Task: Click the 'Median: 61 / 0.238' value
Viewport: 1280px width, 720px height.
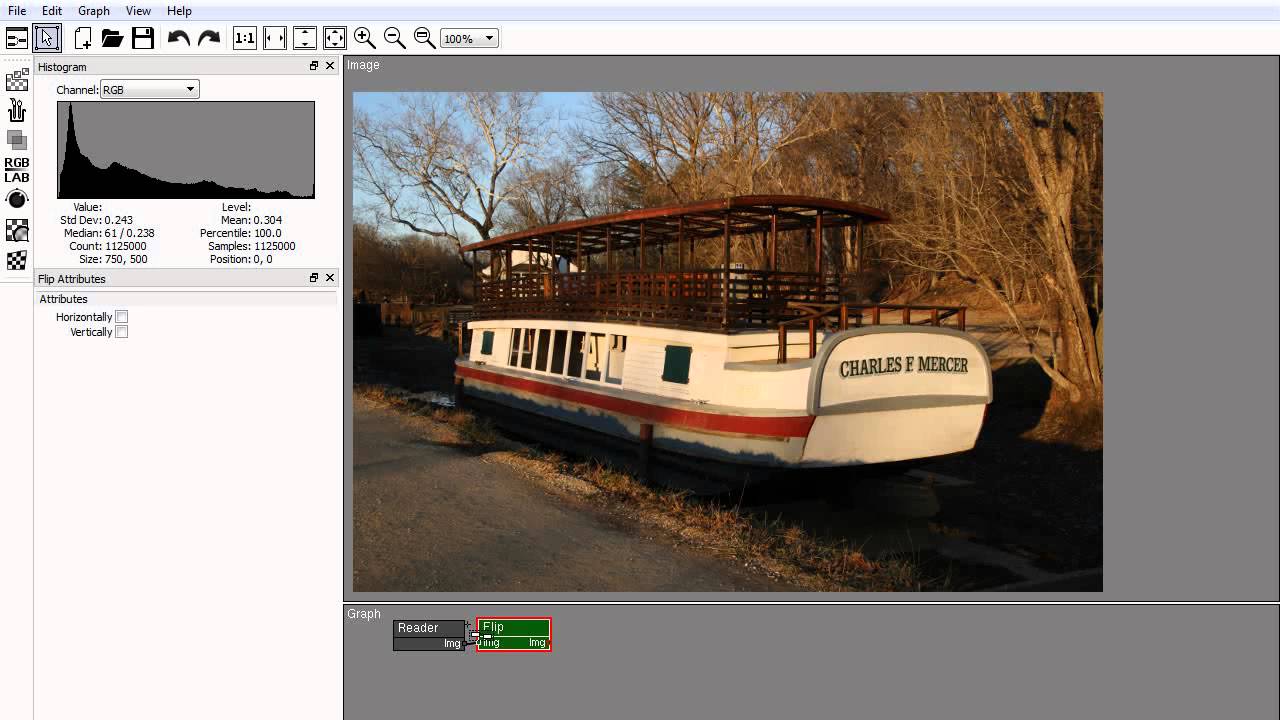Action: (109, 233)
